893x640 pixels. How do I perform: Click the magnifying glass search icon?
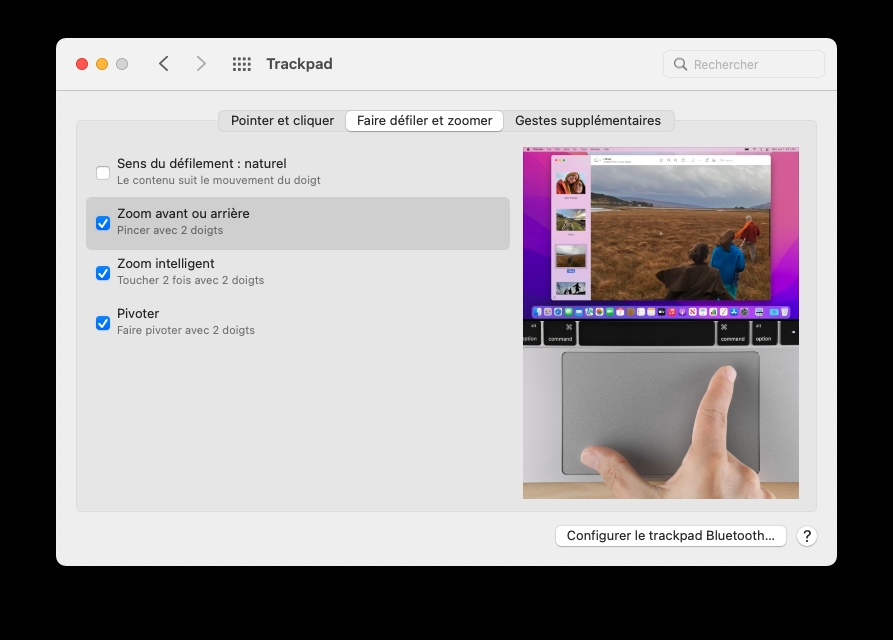[681, 64]
